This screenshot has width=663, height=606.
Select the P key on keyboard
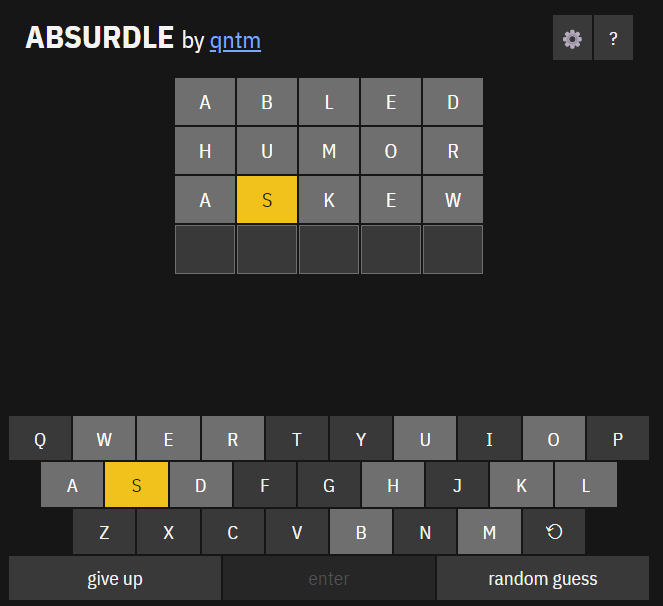(x=617, y=439)
